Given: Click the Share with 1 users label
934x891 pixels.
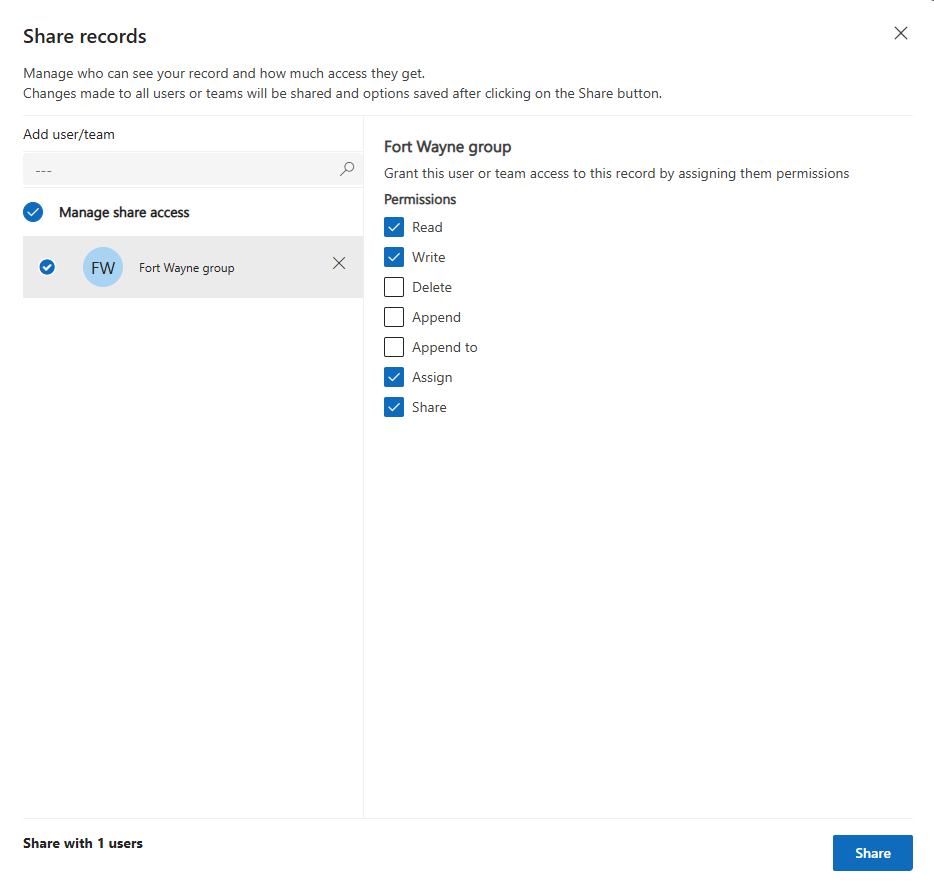Looking at the screenshot, I should (x=83, y=843).
